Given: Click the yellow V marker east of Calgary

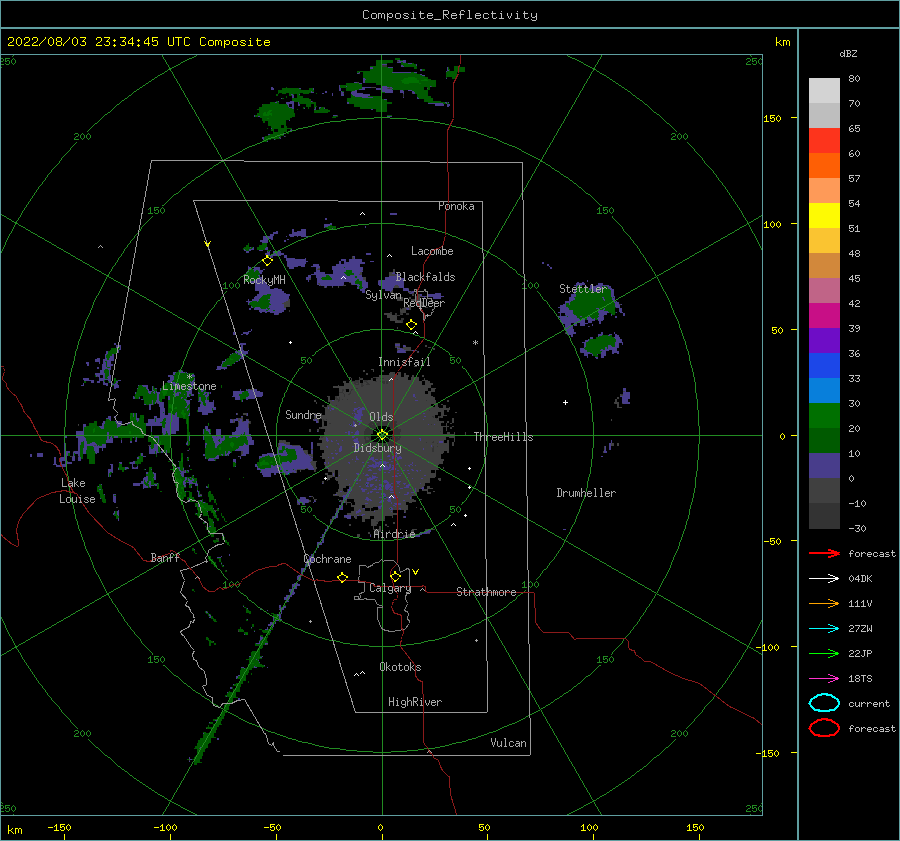Looking at the screenshot, I should pyautogui.click(x=416, y=572).
